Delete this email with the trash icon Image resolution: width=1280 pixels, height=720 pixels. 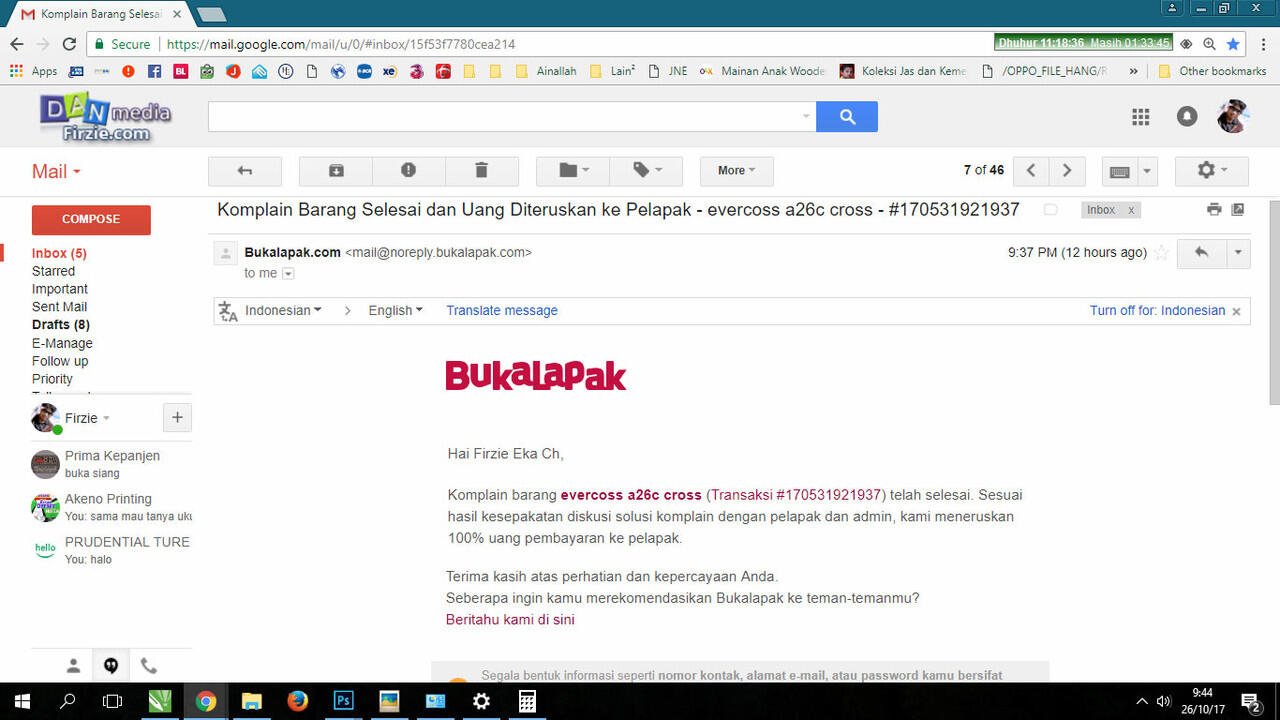pos(481,171)
